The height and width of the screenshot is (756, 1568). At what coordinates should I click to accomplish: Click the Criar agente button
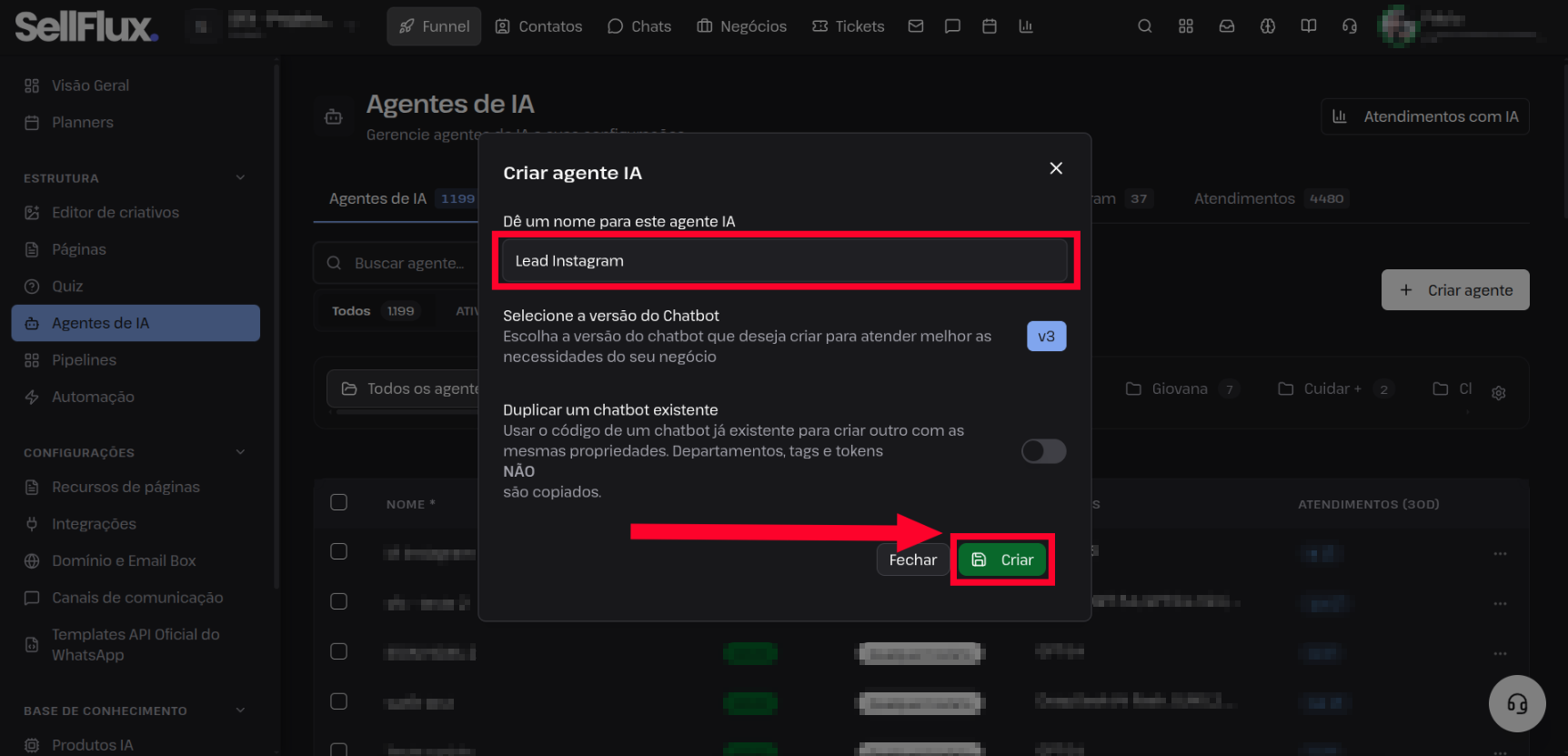1455,290
